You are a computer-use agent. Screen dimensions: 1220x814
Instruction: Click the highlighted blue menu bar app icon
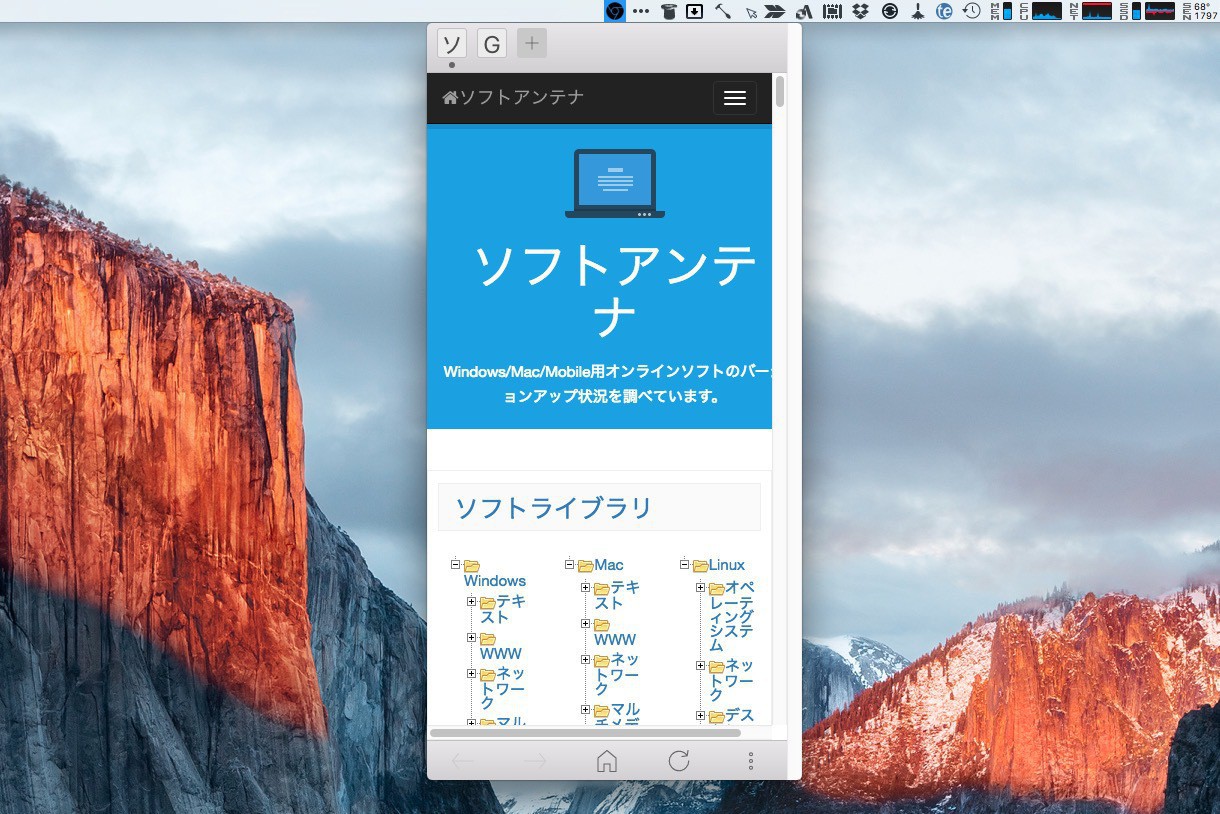point(615,11)
